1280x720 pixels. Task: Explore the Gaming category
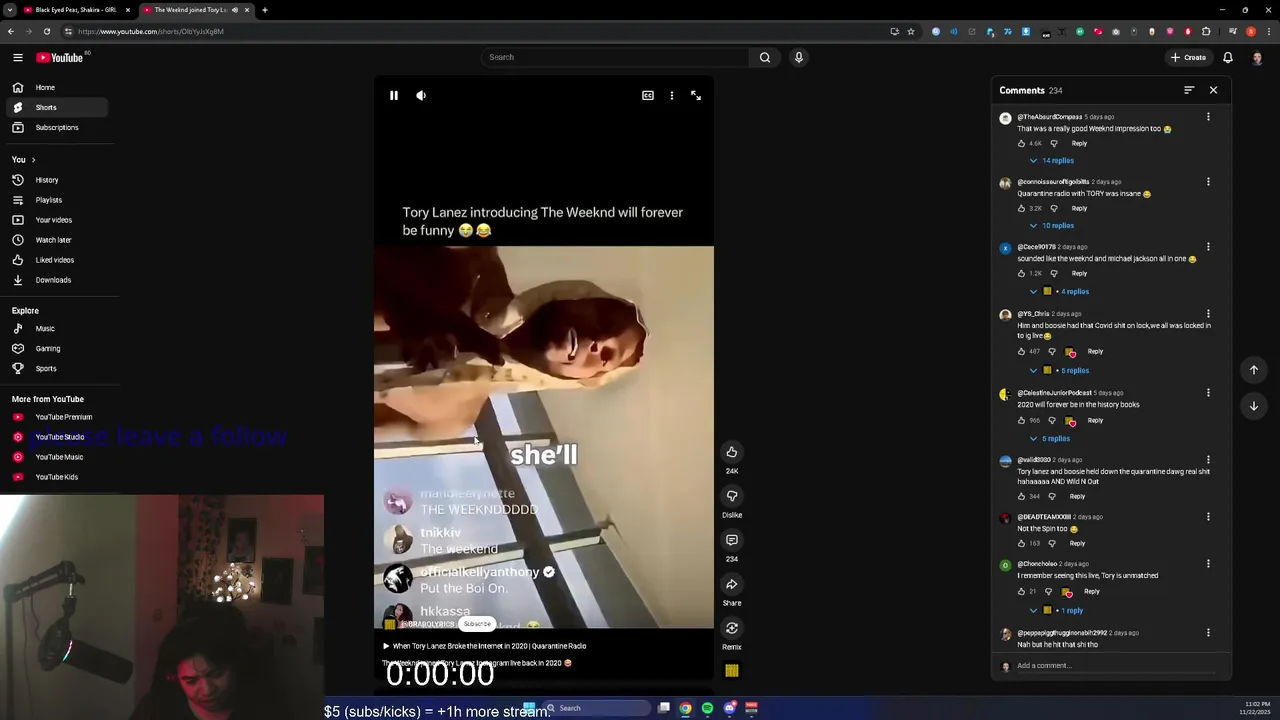pos(55,348)
